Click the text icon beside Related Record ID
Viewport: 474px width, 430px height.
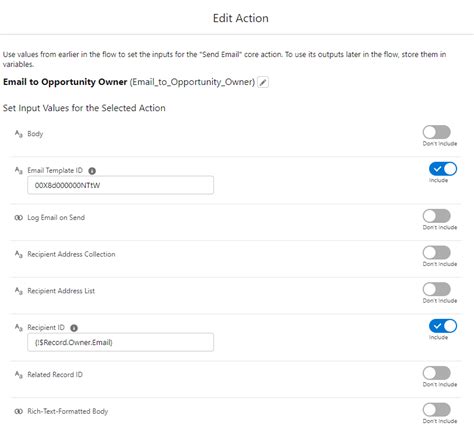point(19,375)
